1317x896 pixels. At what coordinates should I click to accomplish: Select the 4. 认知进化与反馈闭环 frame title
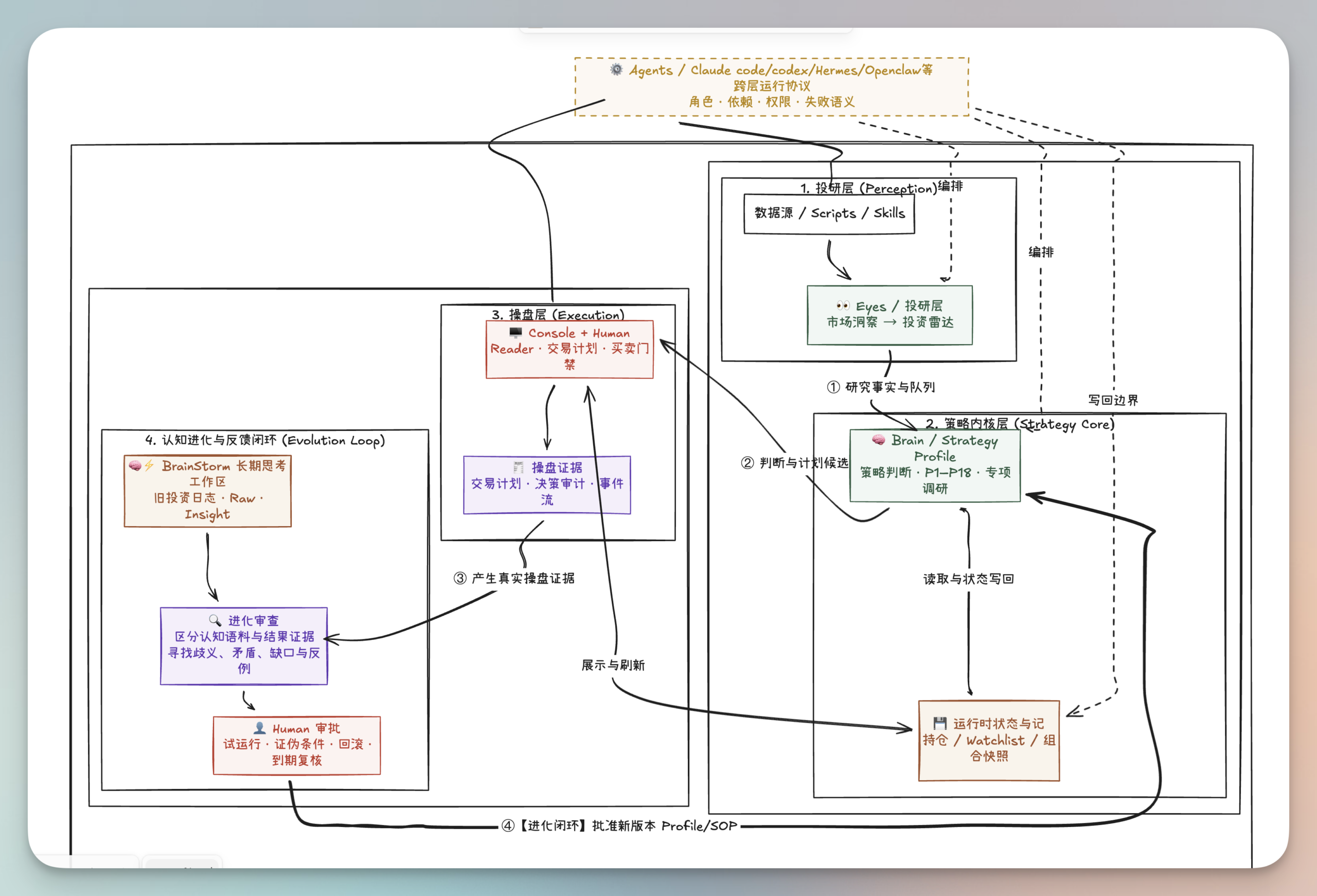[265, 440]
